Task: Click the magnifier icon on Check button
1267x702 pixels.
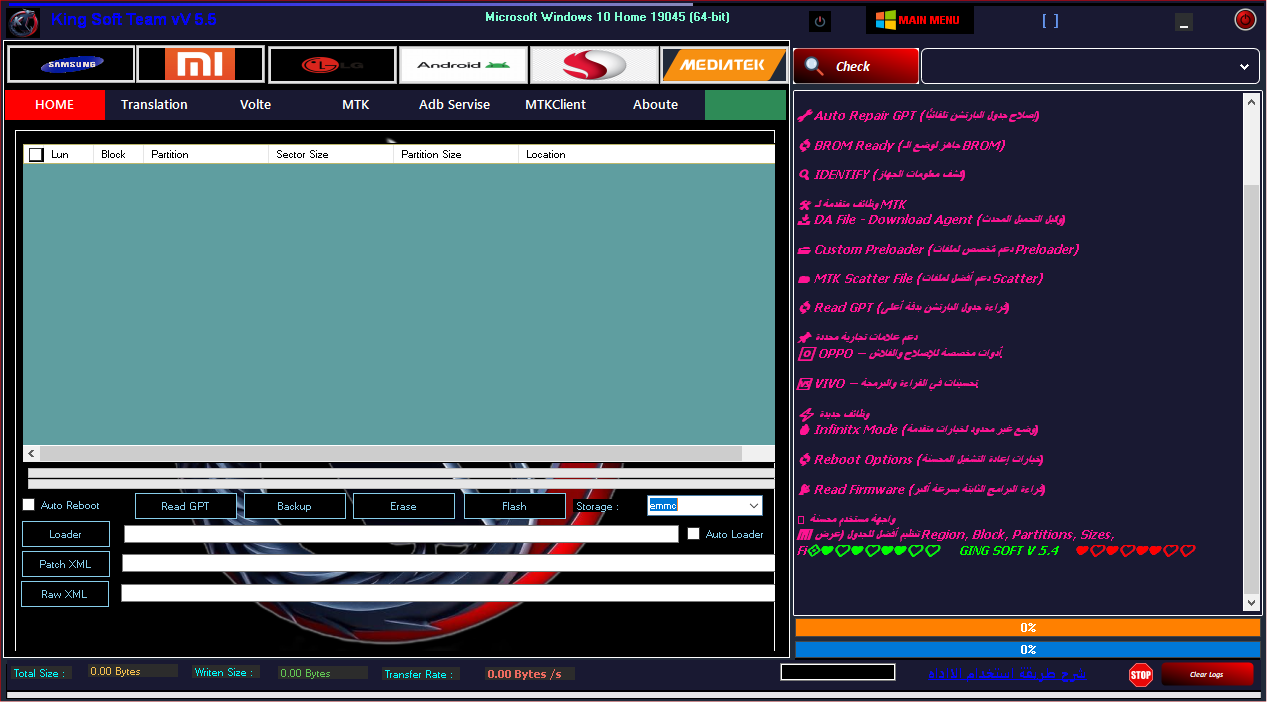Action: point(815,66)
